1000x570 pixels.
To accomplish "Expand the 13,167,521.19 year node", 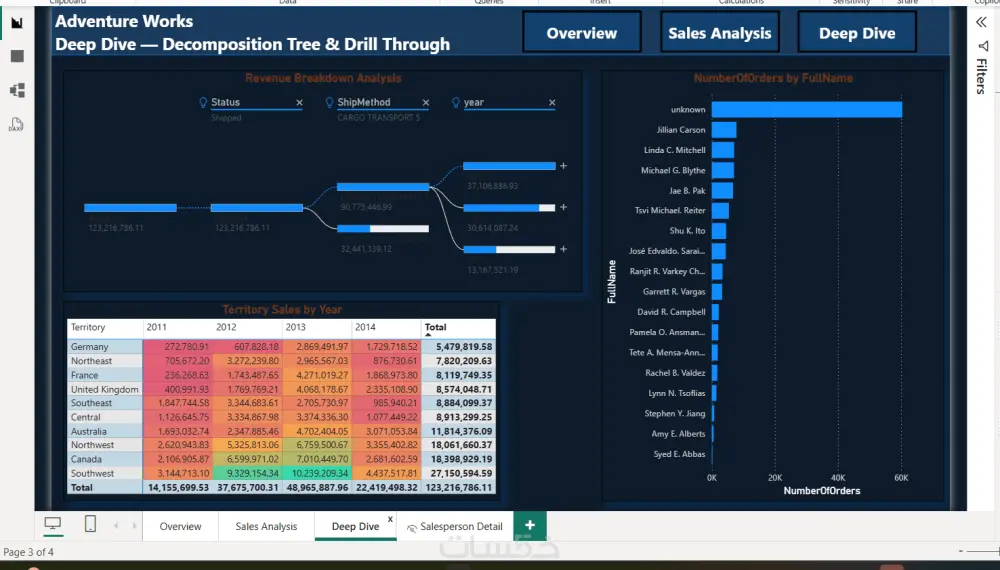I will [563, 249].
